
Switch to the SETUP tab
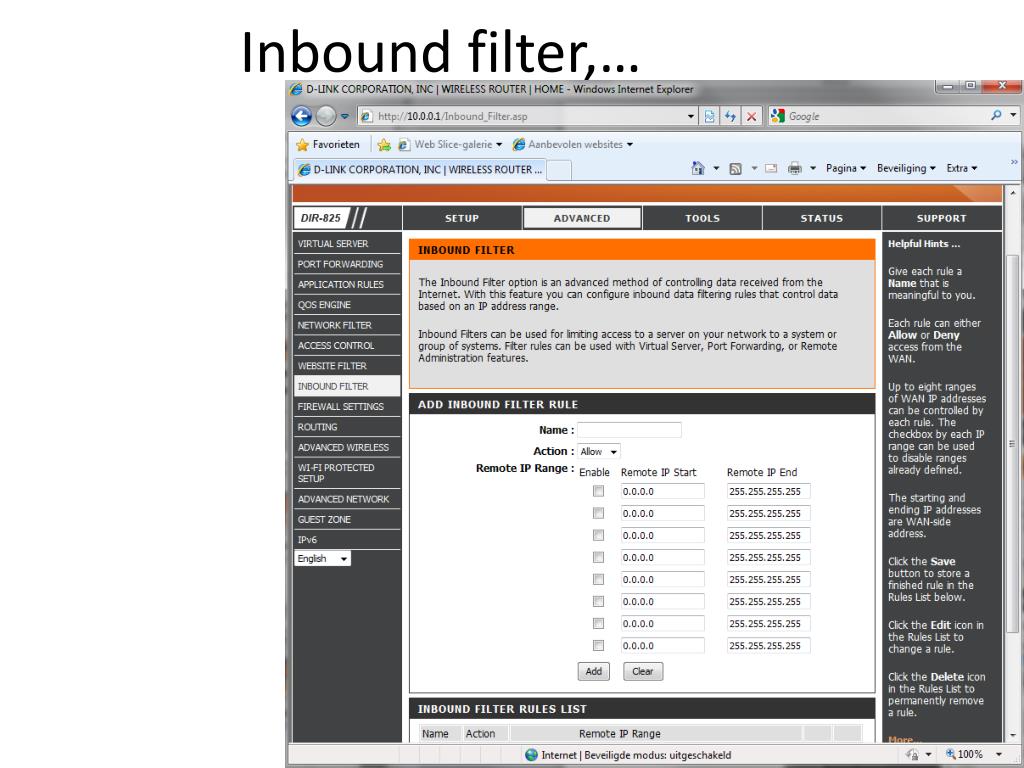point(462,218)
